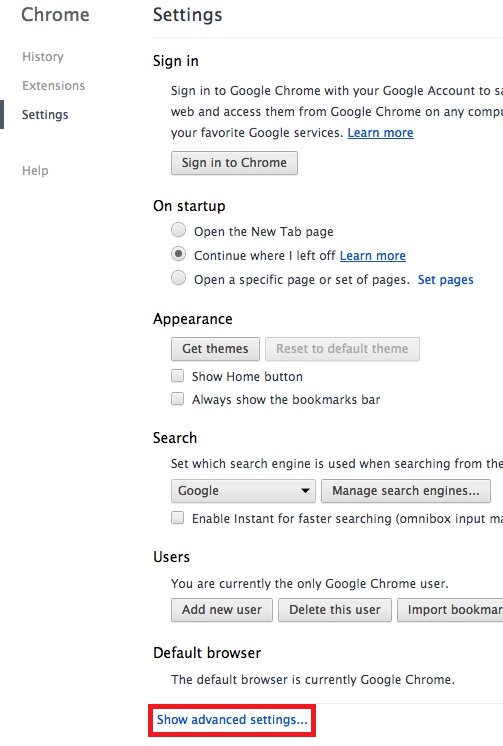Open the Learn more link for startup

tap(373, 255)
